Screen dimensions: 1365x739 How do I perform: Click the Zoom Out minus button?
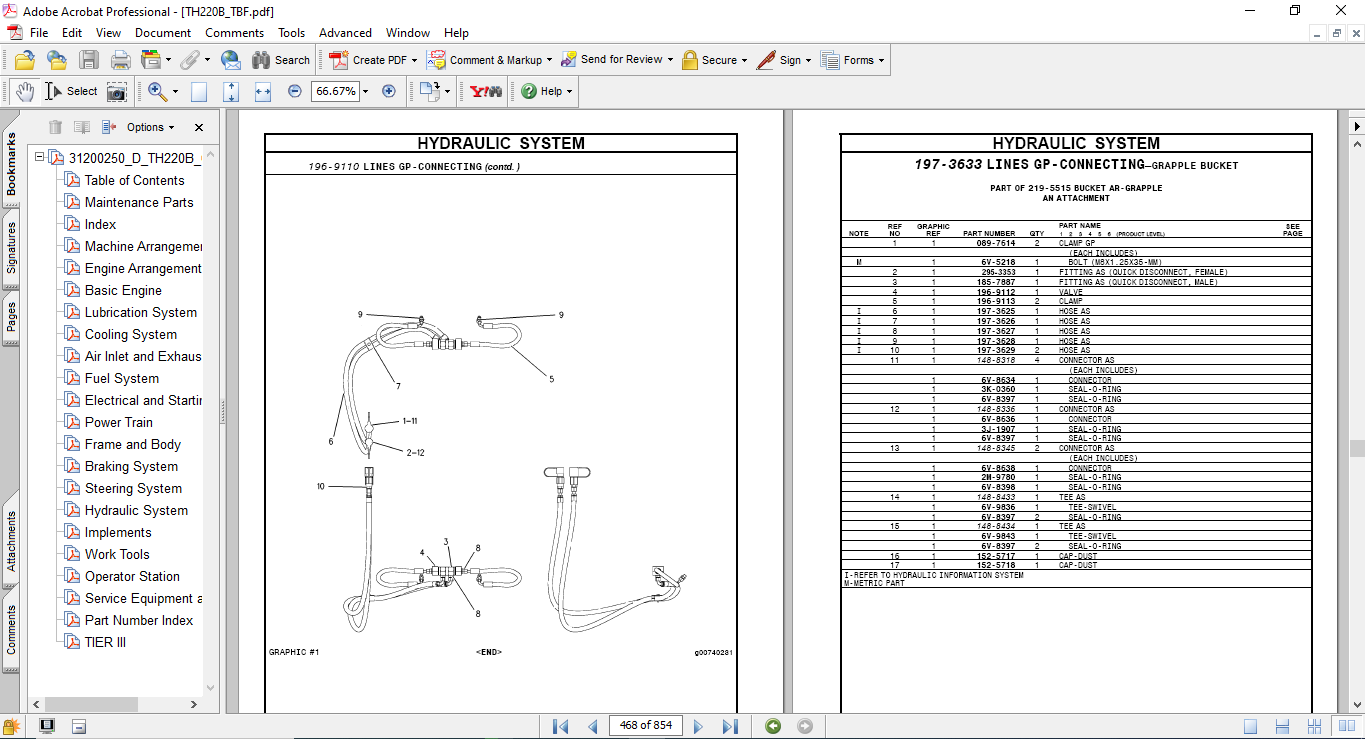point(294,91)
